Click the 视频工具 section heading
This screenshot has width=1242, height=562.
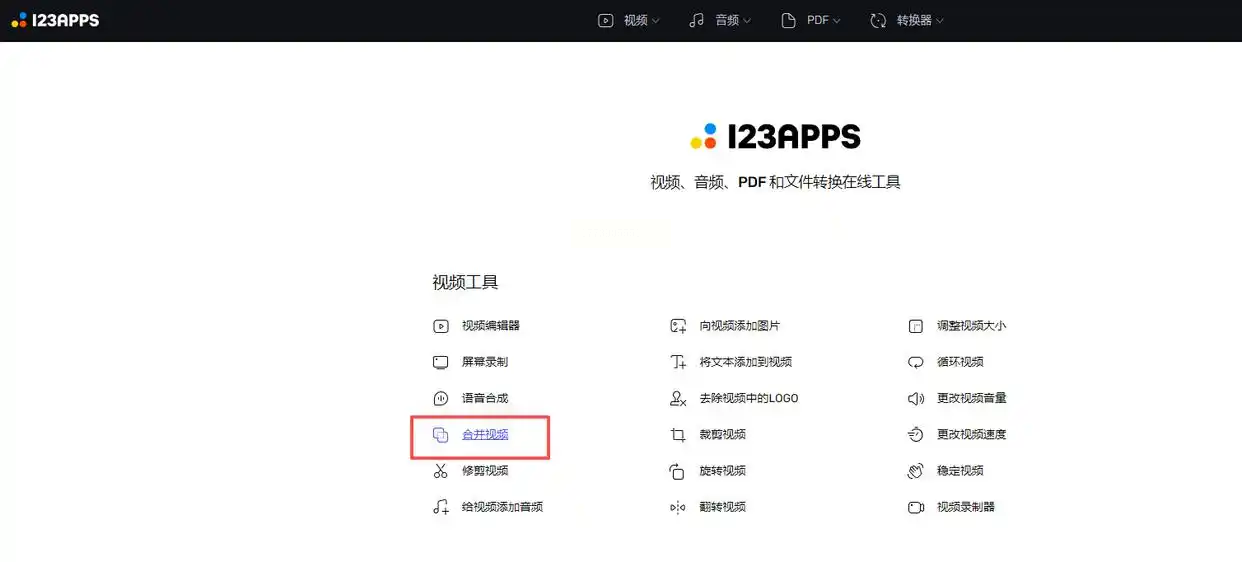click(465, 283)
